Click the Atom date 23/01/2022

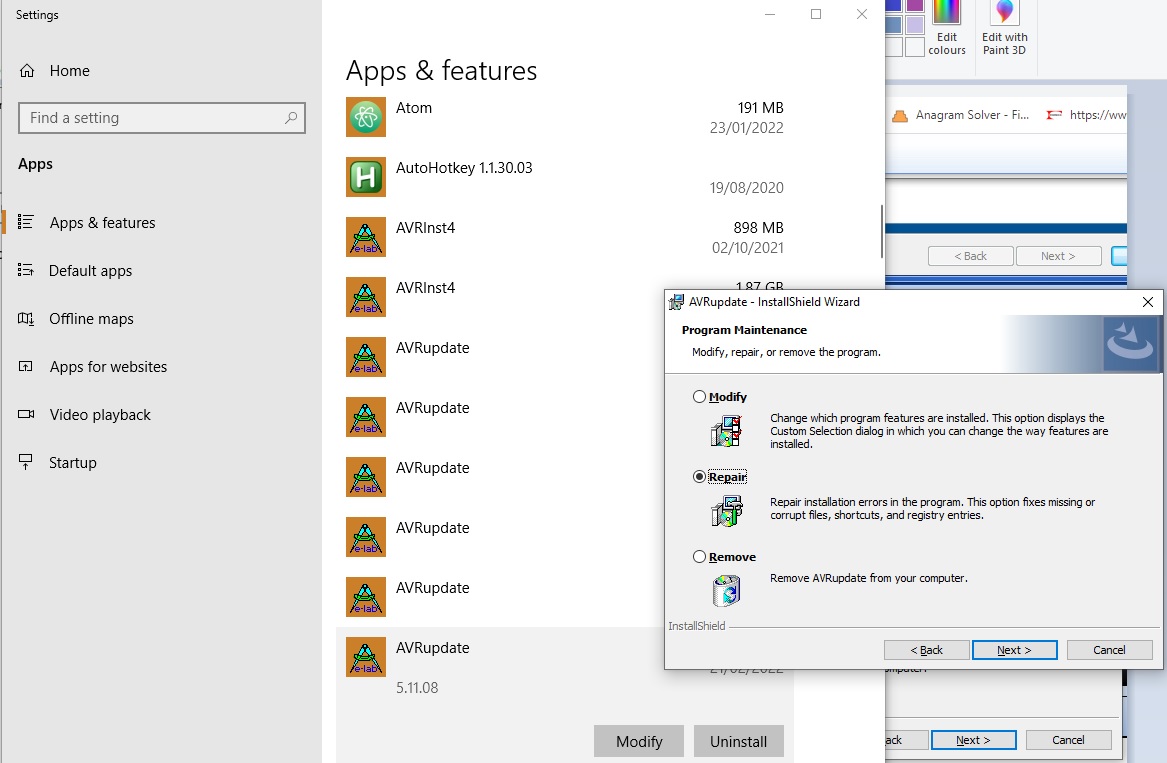(x=746, y=128)
